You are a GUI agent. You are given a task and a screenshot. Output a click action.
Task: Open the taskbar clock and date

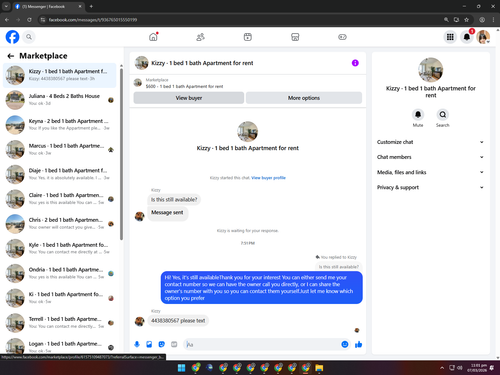[478, 368]
